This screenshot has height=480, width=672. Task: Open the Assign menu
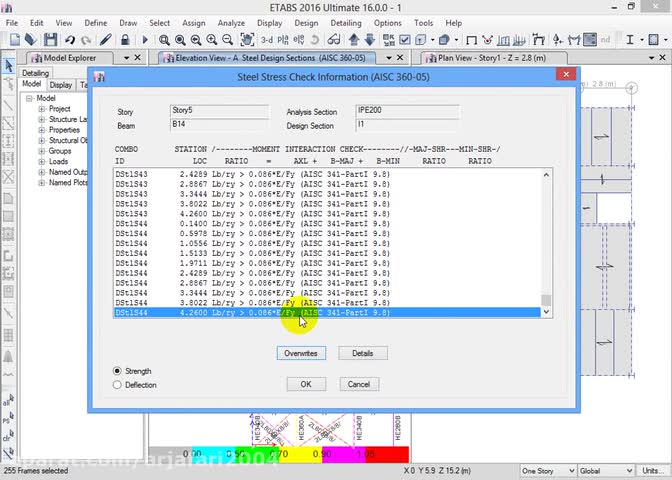pos(194,23)
